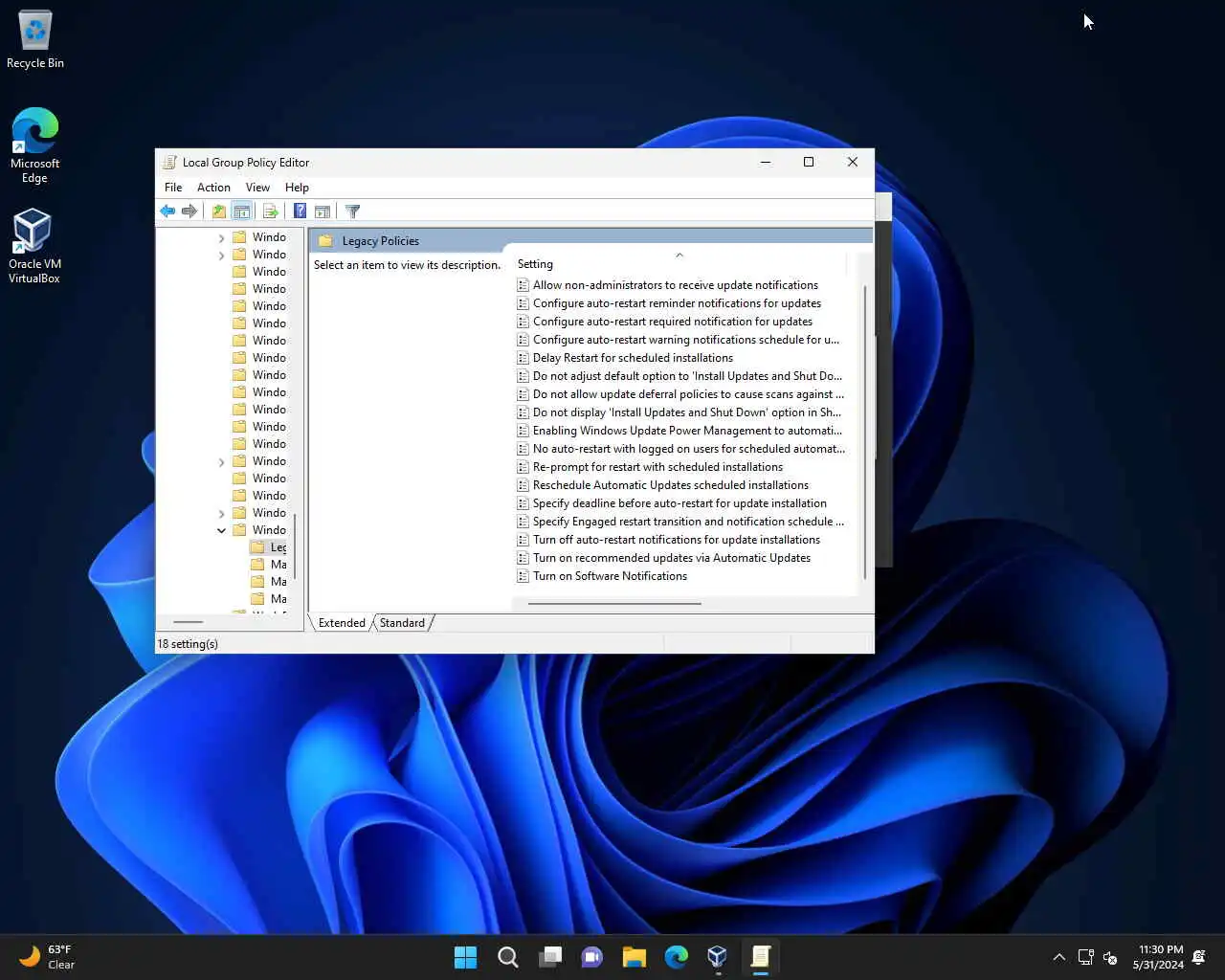The image size is (1225, 980).
Task: Select 'Specify Engaged restart transition' policy
Action: click(680, 522)
